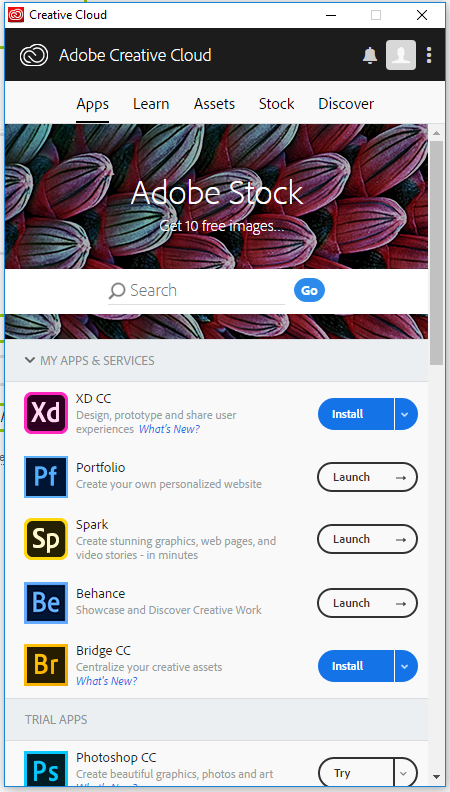Launch Spark
Image resolution: width=450 pixels, height=792 pixels.
pyautogui.click(x=367, y=539)
